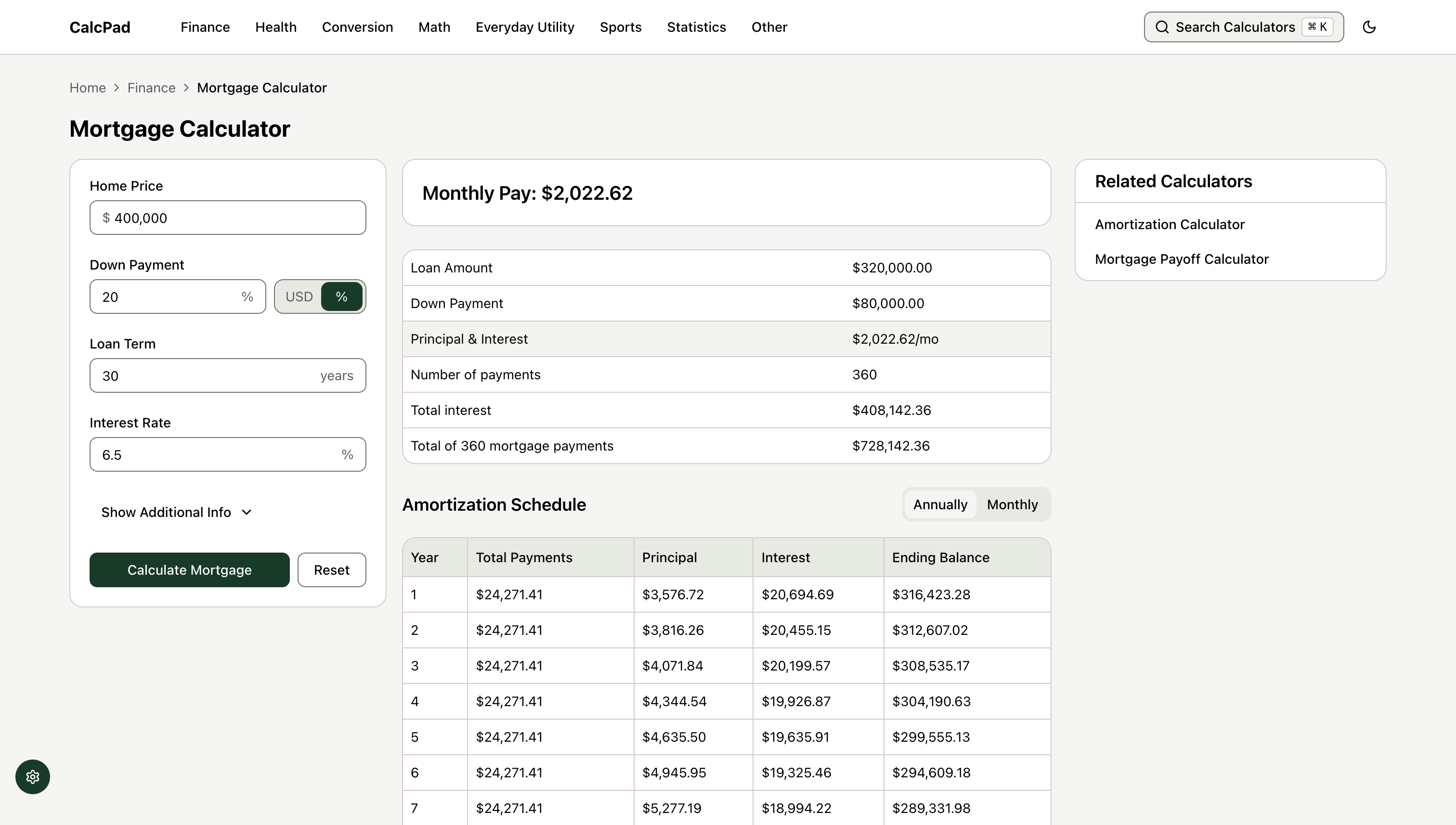Focus the Home Price field
1456x825 pixels.
click(x=228, y=218)
